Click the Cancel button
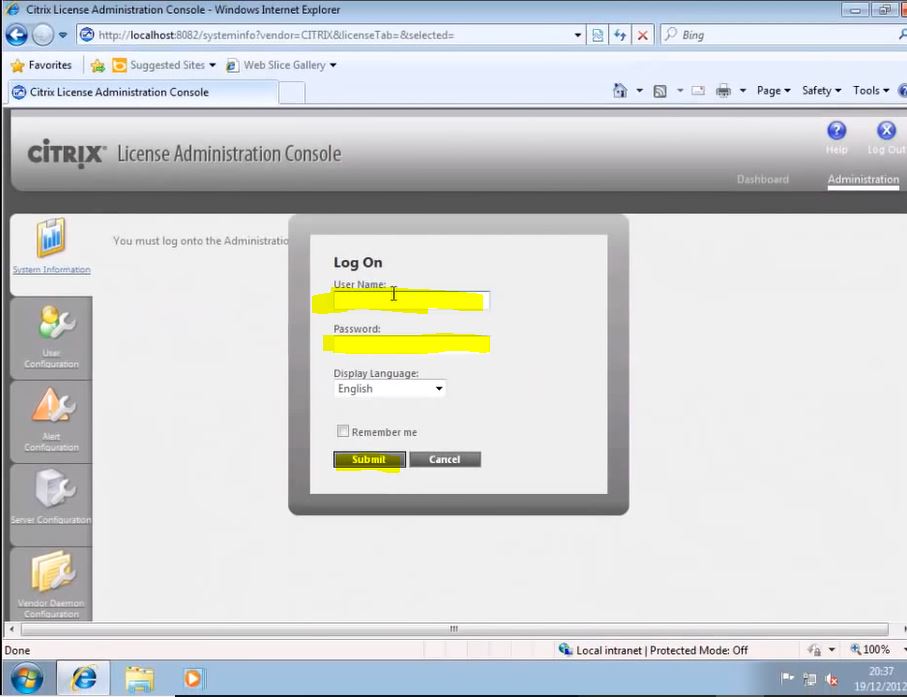The height and width of the screenshot is (697, 907). point(445,459)
